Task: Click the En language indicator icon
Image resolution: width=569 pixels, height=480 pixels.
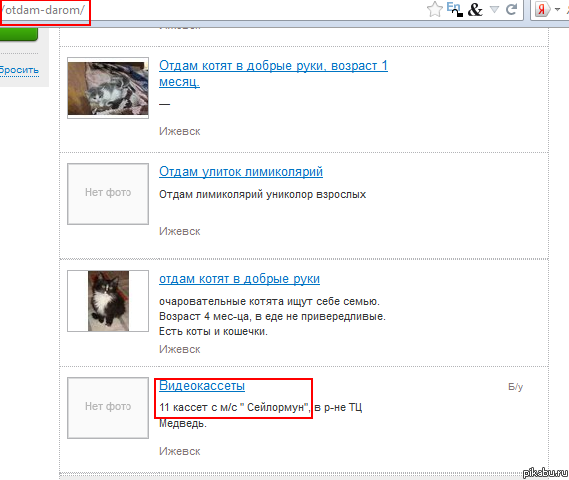Action: [454, 9]
